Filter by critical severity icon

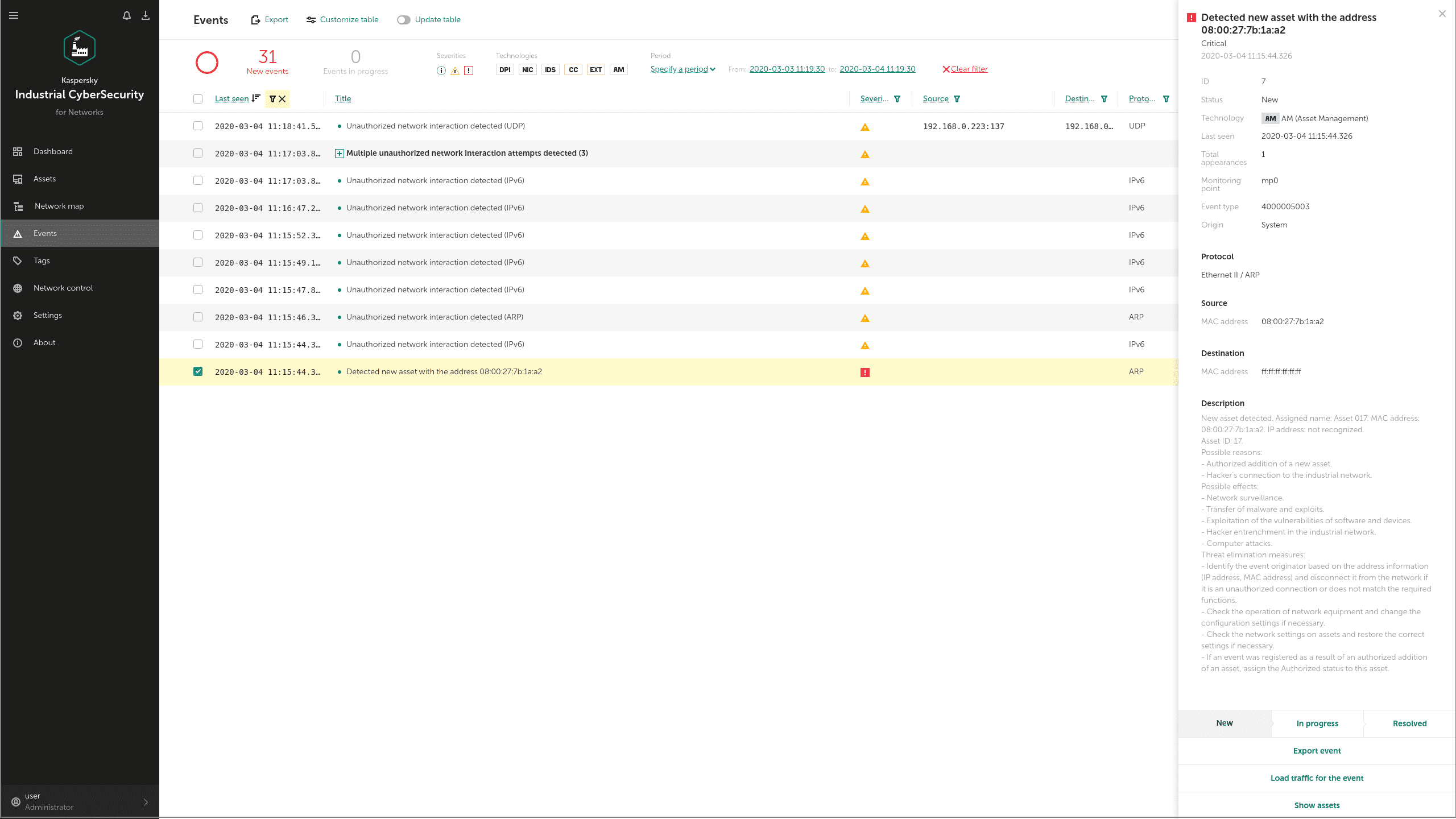(469, 71)
